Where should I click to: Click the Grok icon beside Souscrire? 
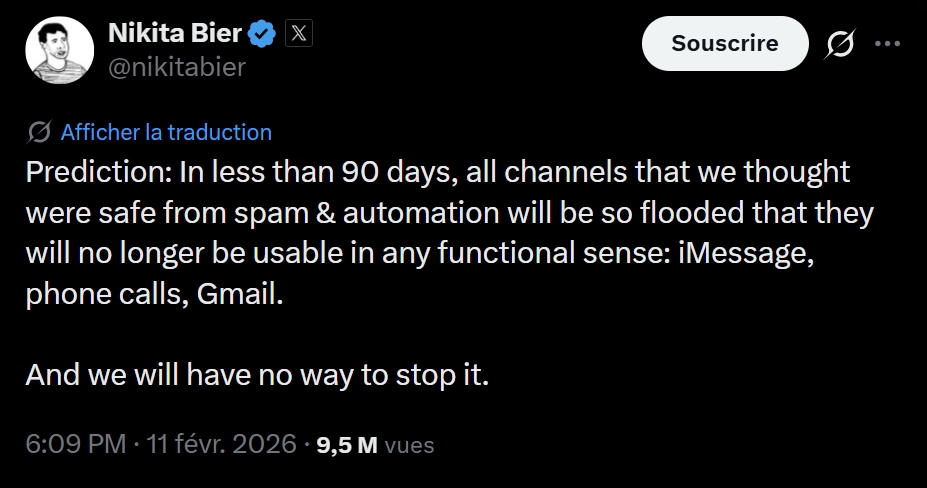click(x=840, y=44)
